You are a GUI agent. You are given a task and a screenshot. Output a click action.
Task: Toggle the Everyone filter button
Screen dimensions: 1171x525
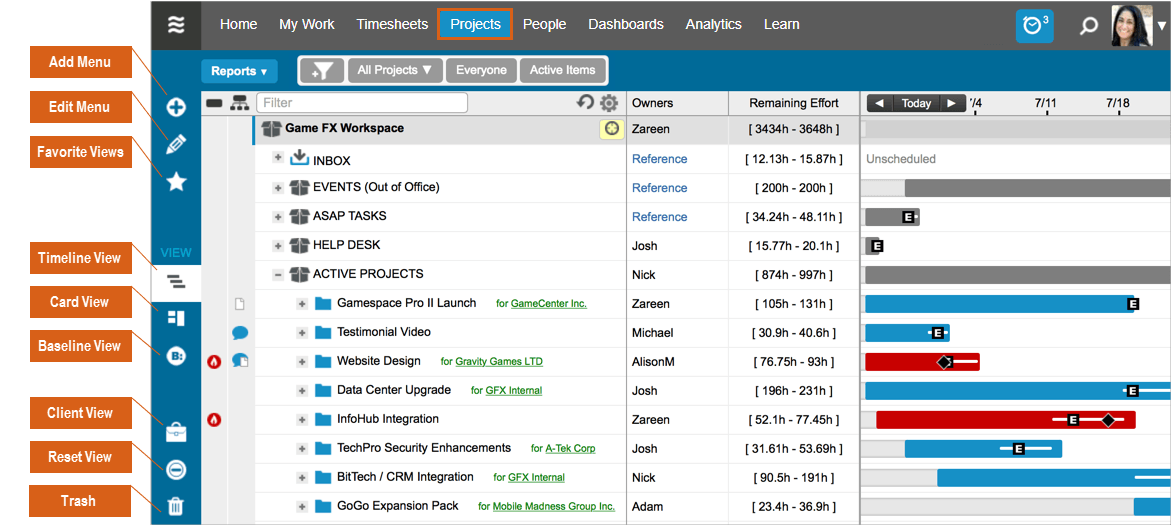[481, 70]
